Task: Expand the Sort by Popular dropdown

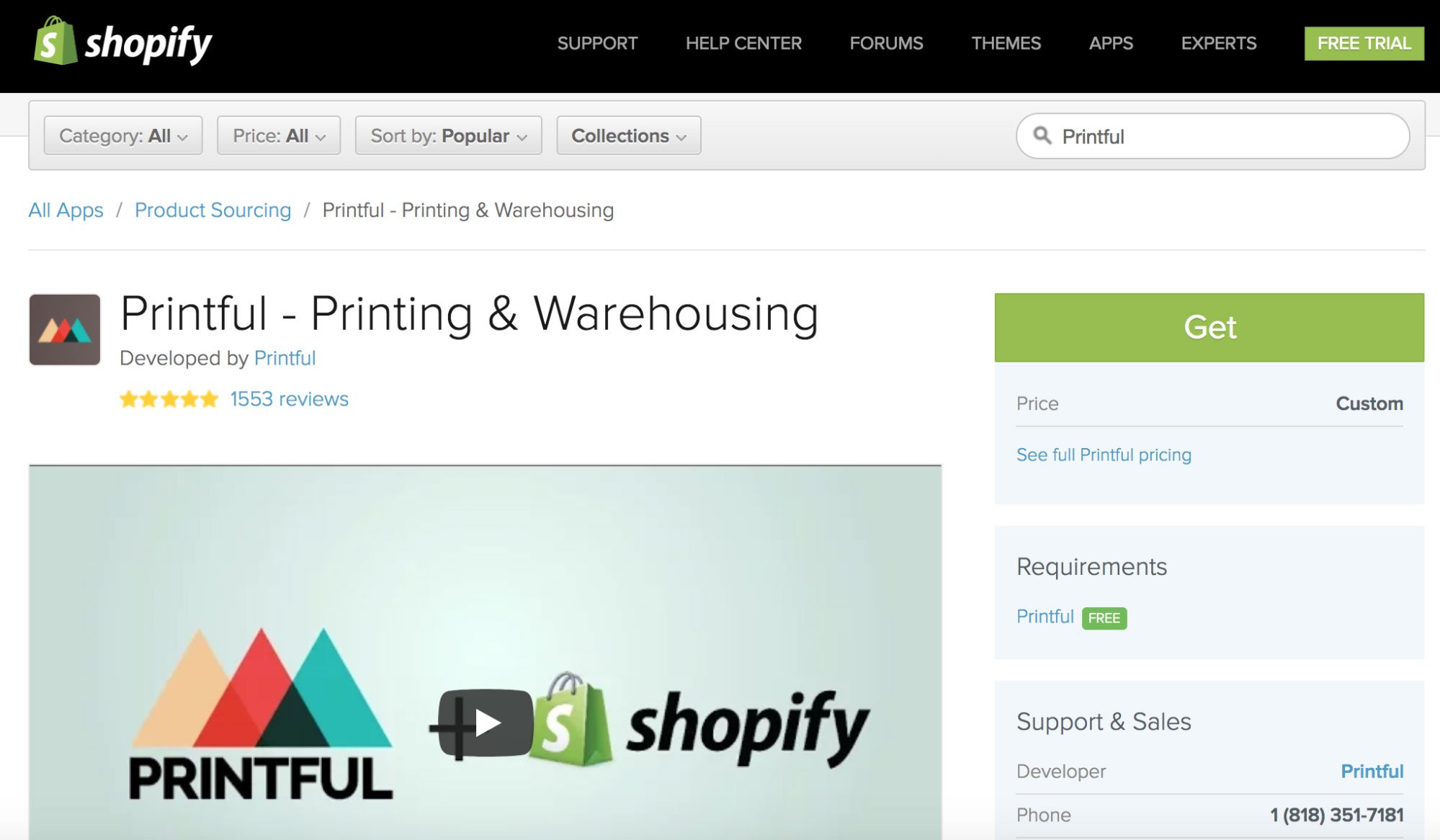Action: [x=447, y=135]
